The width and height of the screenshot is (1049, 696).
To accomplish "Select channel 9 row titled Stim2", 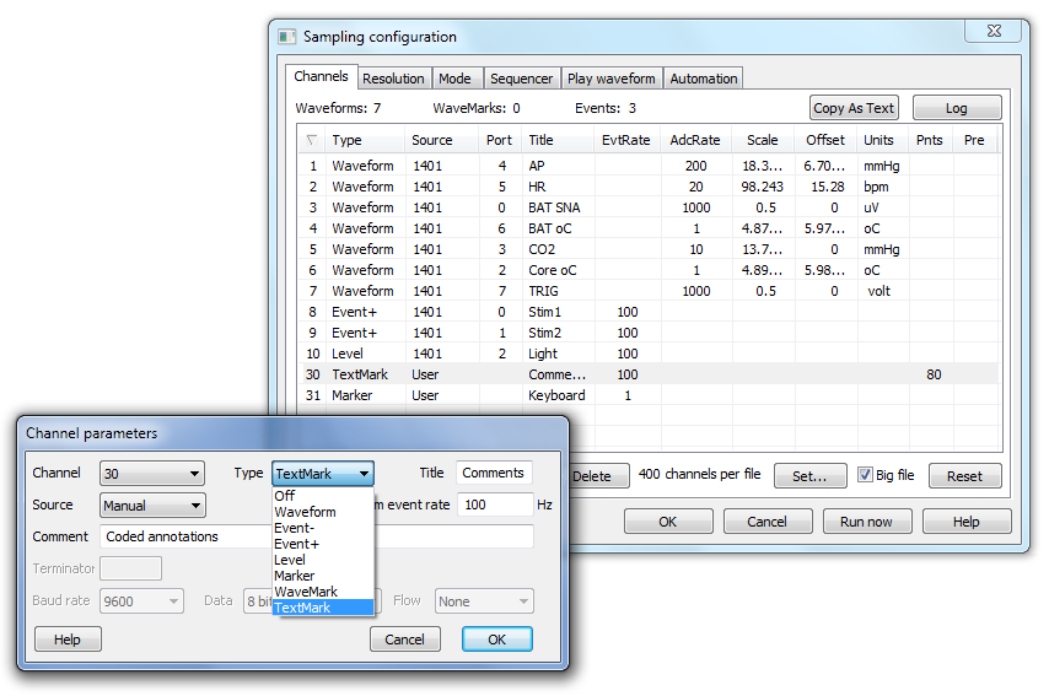I will (x=649, y=333).
